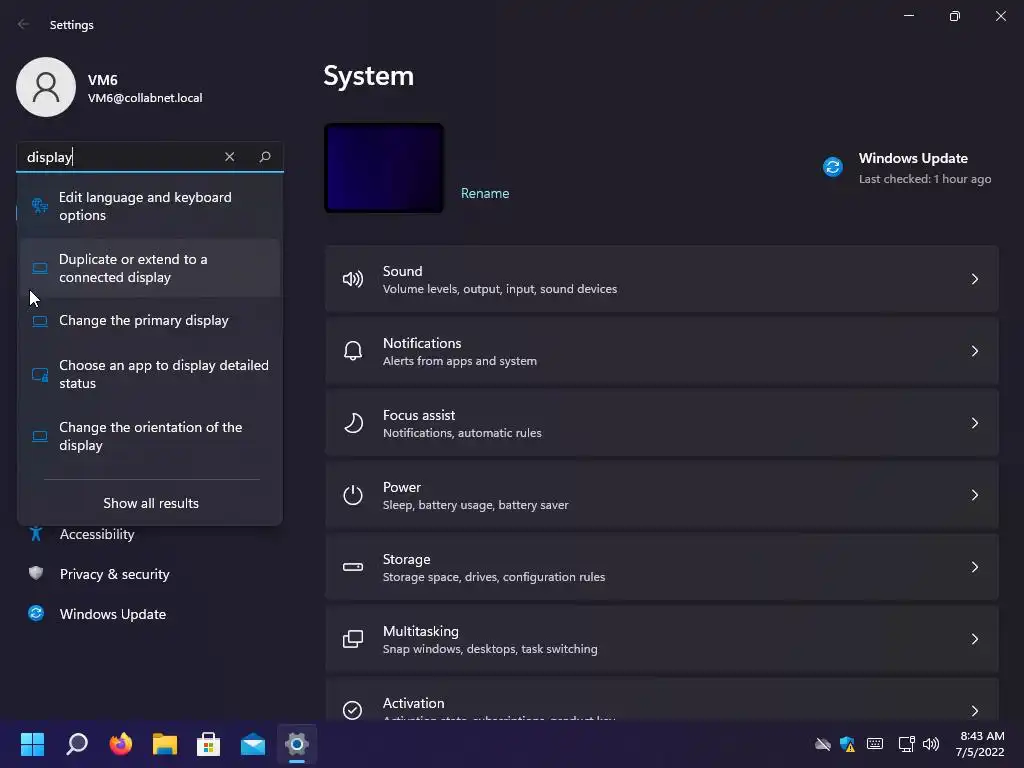1024x768 pixels.
Task: Expand the Focus assist chevron
Action: [974, 423]
